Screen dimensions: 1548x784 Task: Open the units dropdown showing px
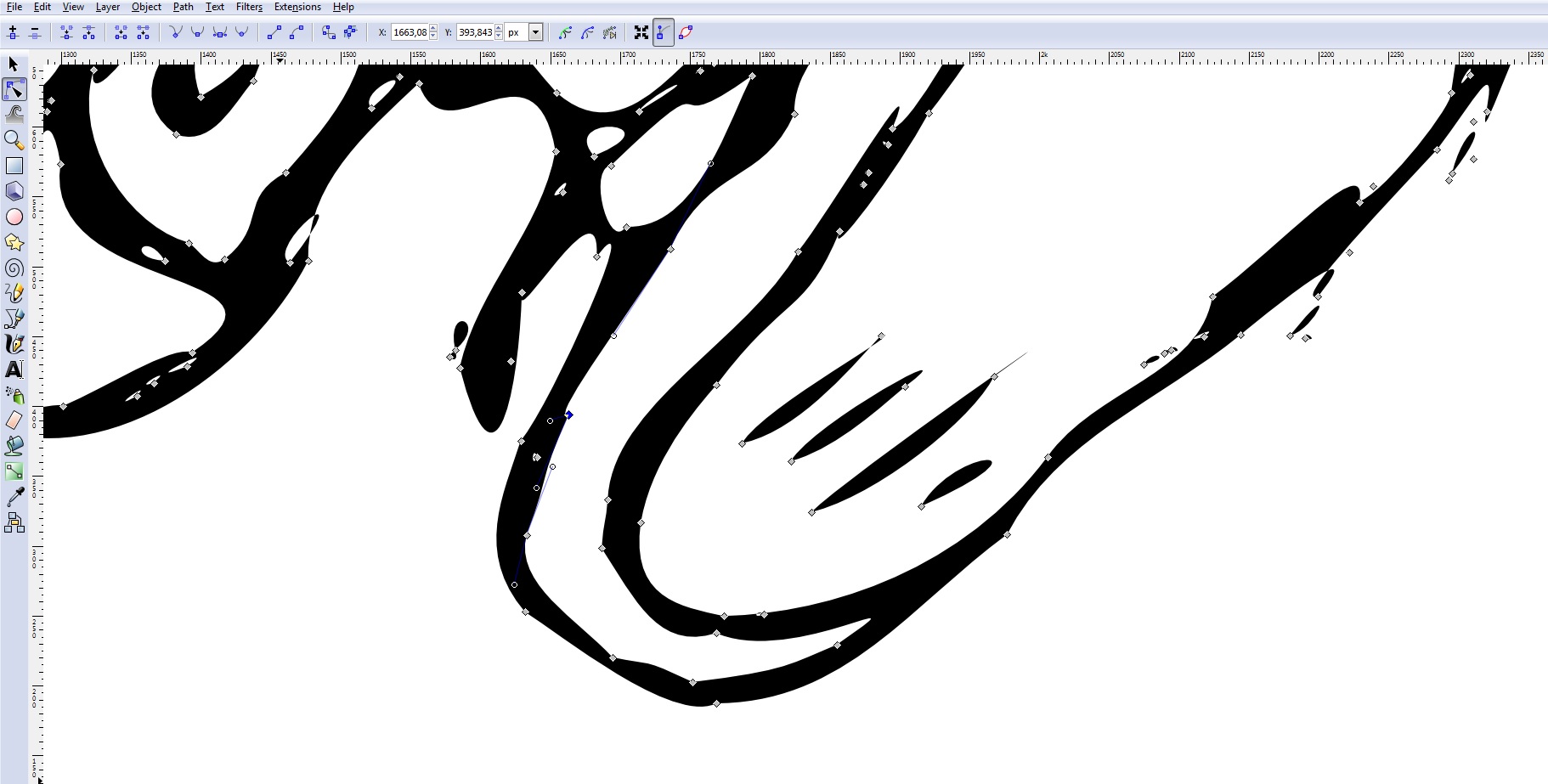(x=535, y=32)
